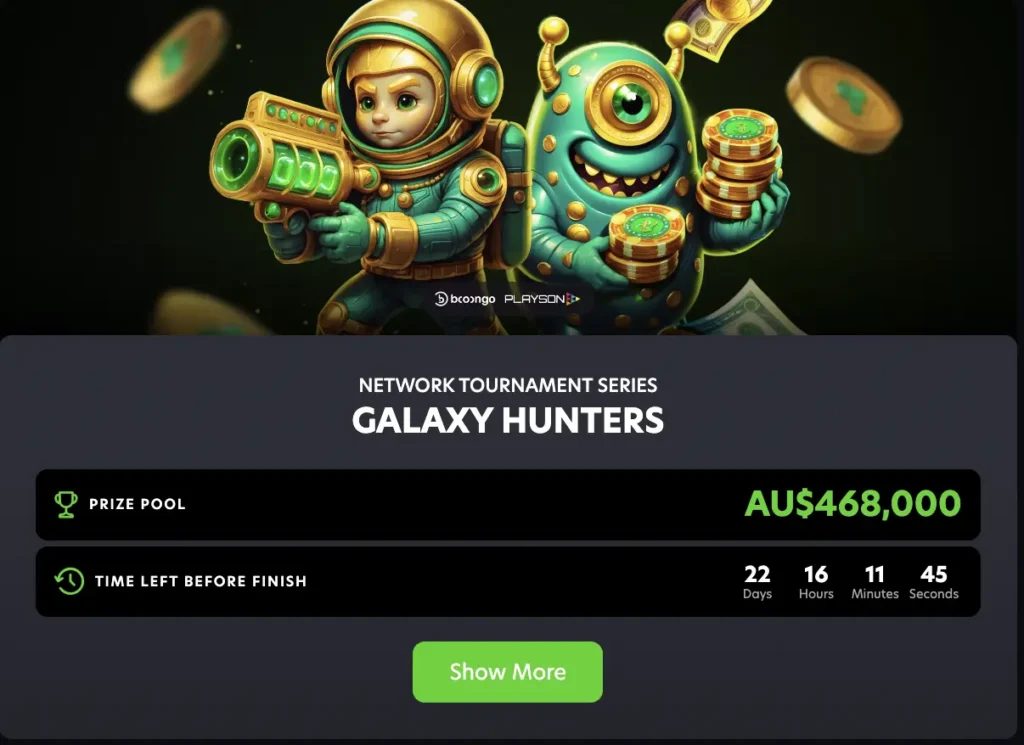Click the green Show More button
Image resolution: width=1024 pixels, height=745 pixels.
coord(507,672)
